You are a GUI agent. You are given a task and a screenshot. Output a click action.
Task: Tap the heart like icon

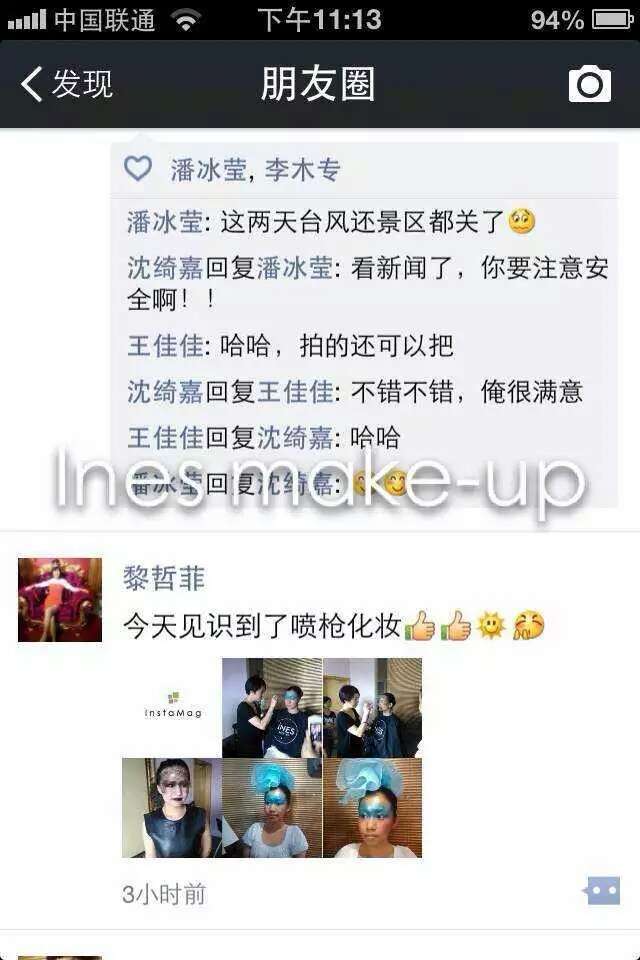coord(138,168)
